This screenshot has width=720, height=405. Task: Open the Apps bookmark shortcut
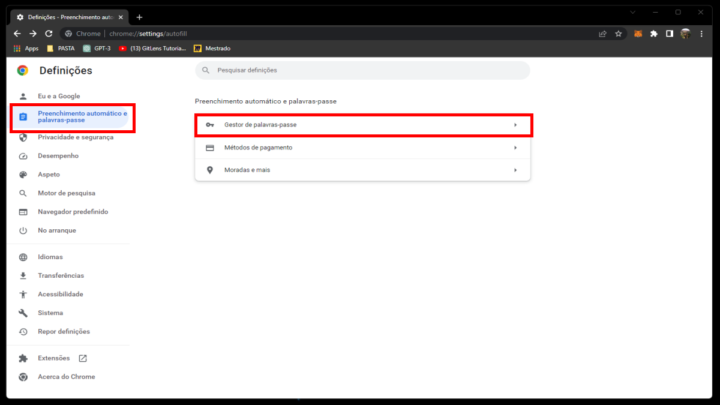[x=27, y=48]
